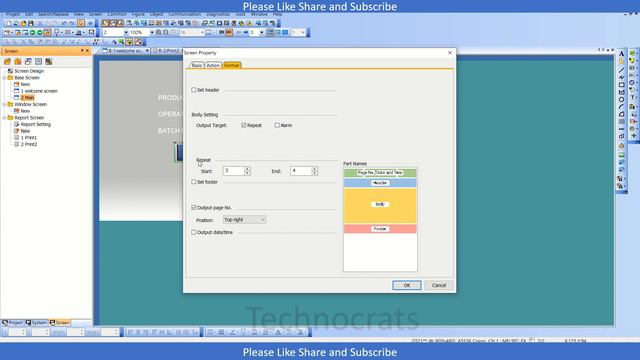Click the dark image icon in Screen panel toolbar

point(49,62)
